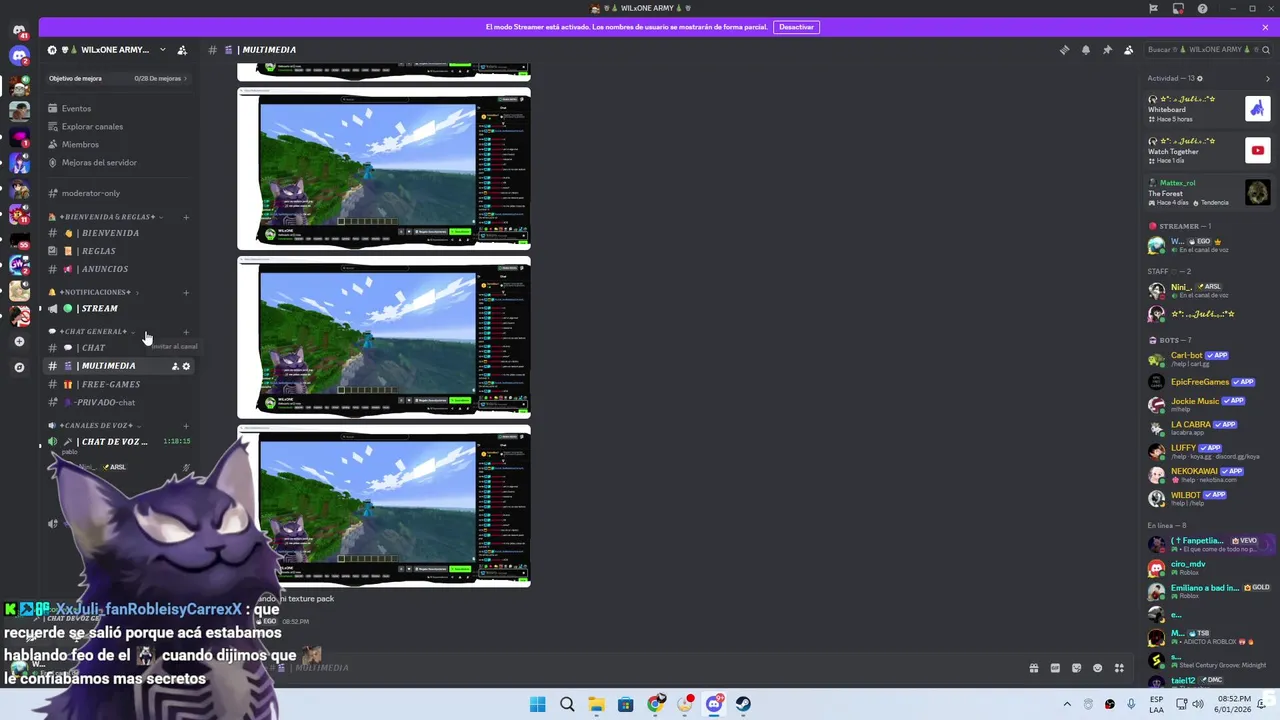Image resolution: width=1280 pixels, height=720 pixels.
Task: Select the BIENVENIDA channel
Action: point(118,233)
